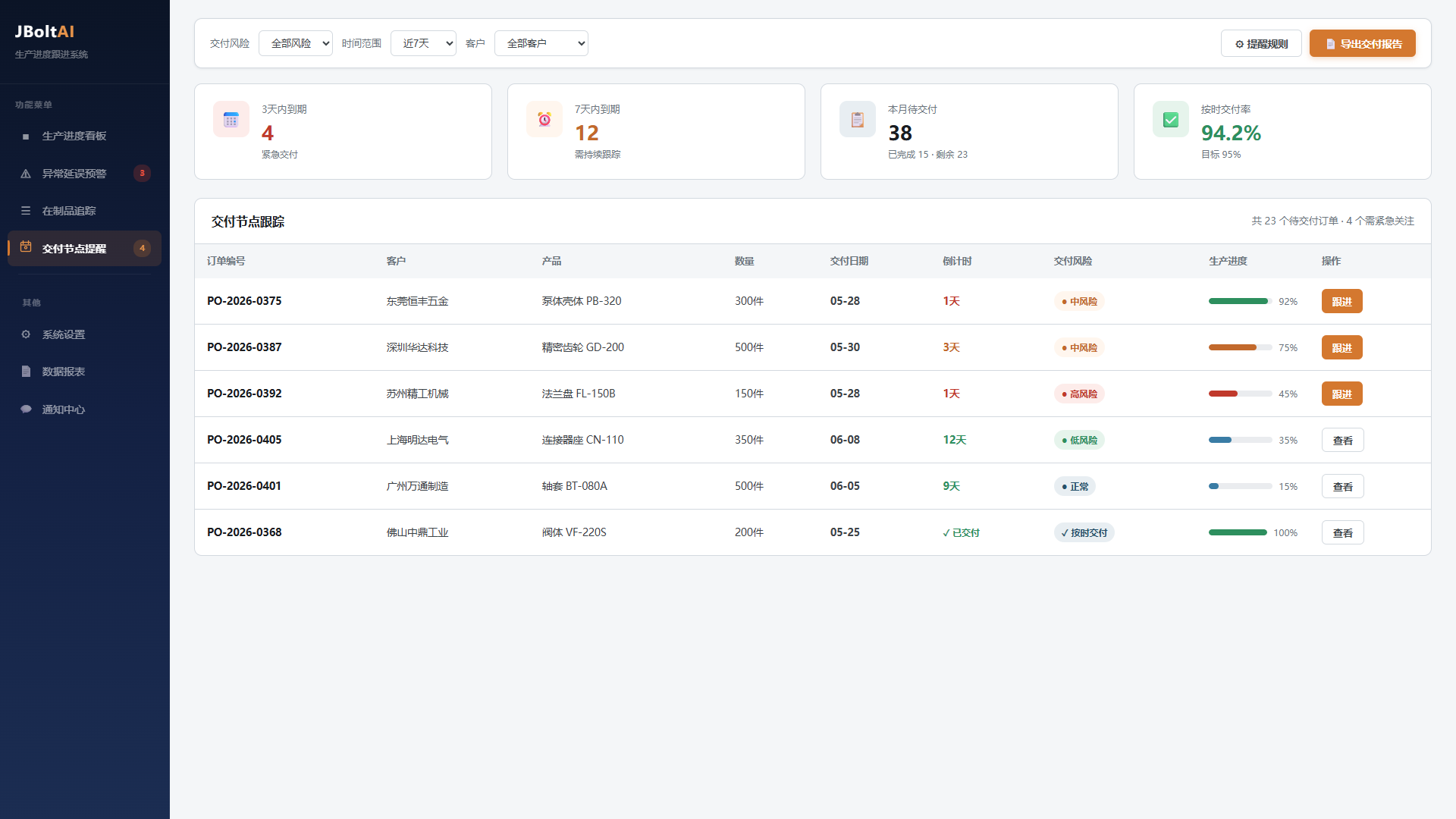Click the 45% red progress bar

pos(1241,394)
